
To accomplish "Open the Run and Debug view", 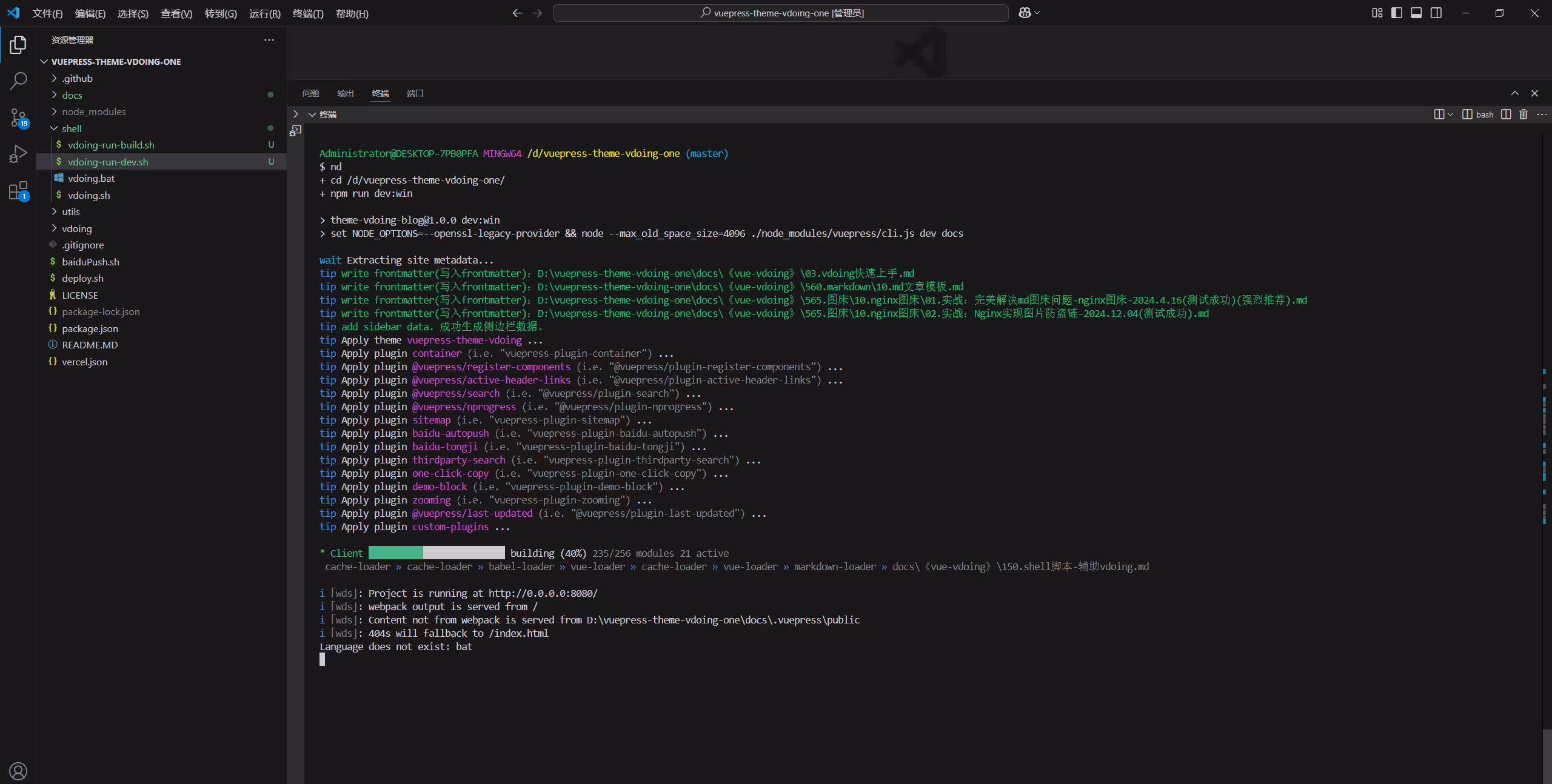I will click(x=18, y=154).
